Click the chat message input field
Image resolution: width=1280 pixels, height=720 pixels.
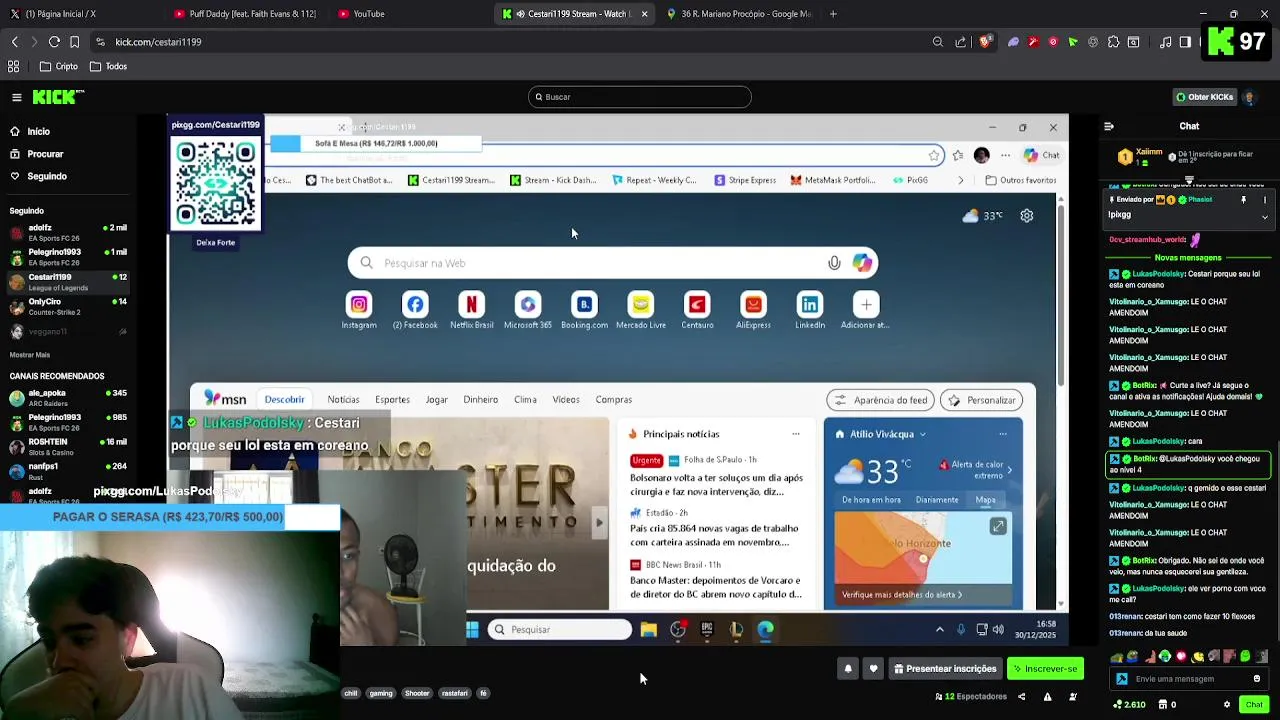pos(1190,679)
